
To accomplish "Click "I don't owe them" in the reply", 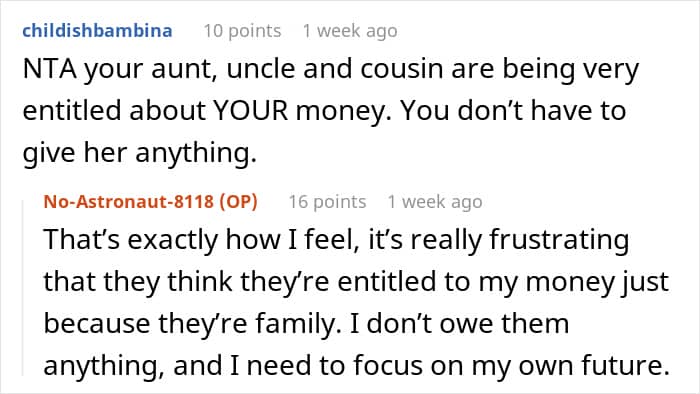I will [460, 323].
